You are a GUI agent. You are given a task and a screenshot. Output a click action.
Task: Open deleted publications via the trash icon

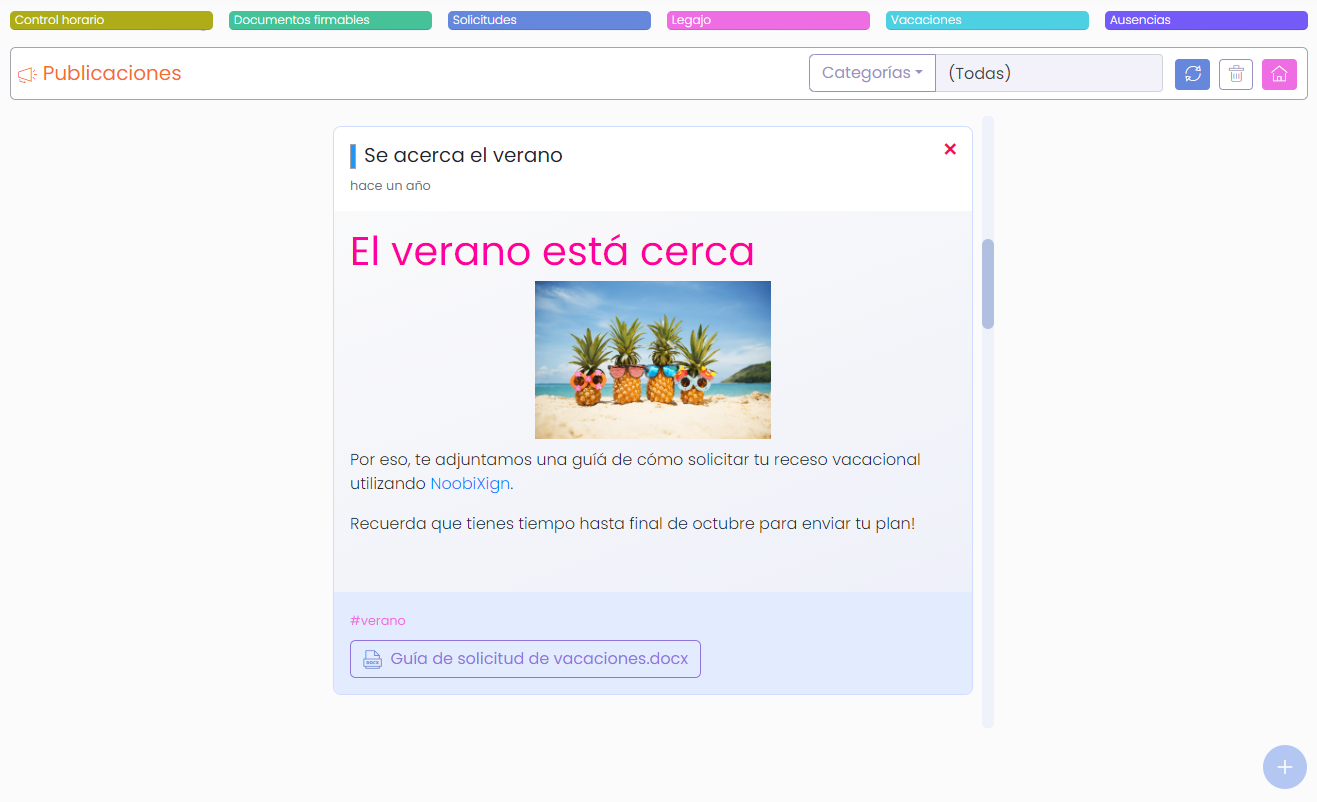pyautogui.click(x=1236, y=73)
